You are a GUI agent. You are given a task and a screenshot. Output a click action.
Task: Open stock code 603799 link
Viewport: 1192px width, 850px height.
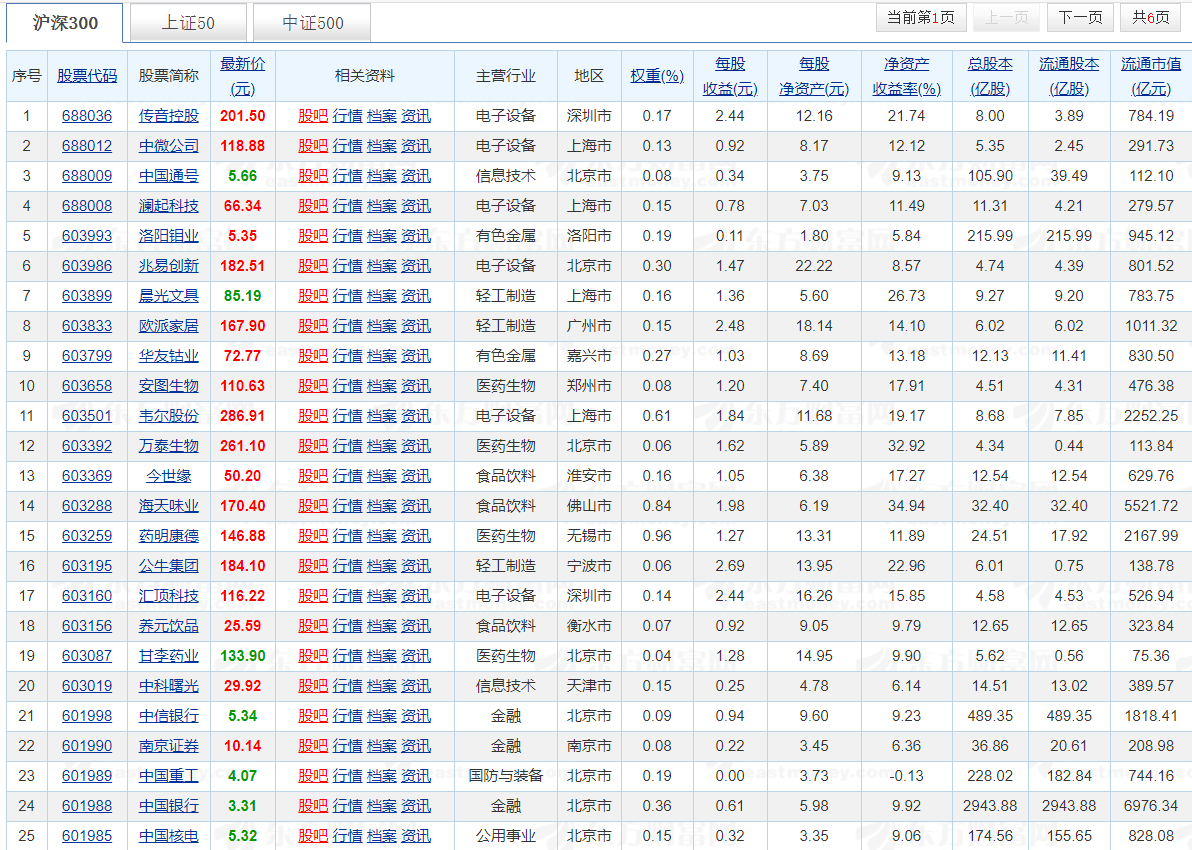(87, 356)
